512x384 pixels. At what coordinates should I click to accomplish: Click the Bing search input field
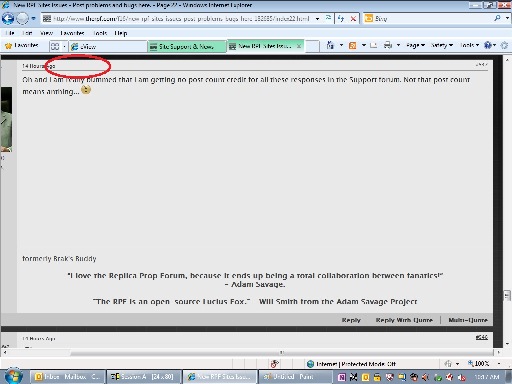(433, 19)
